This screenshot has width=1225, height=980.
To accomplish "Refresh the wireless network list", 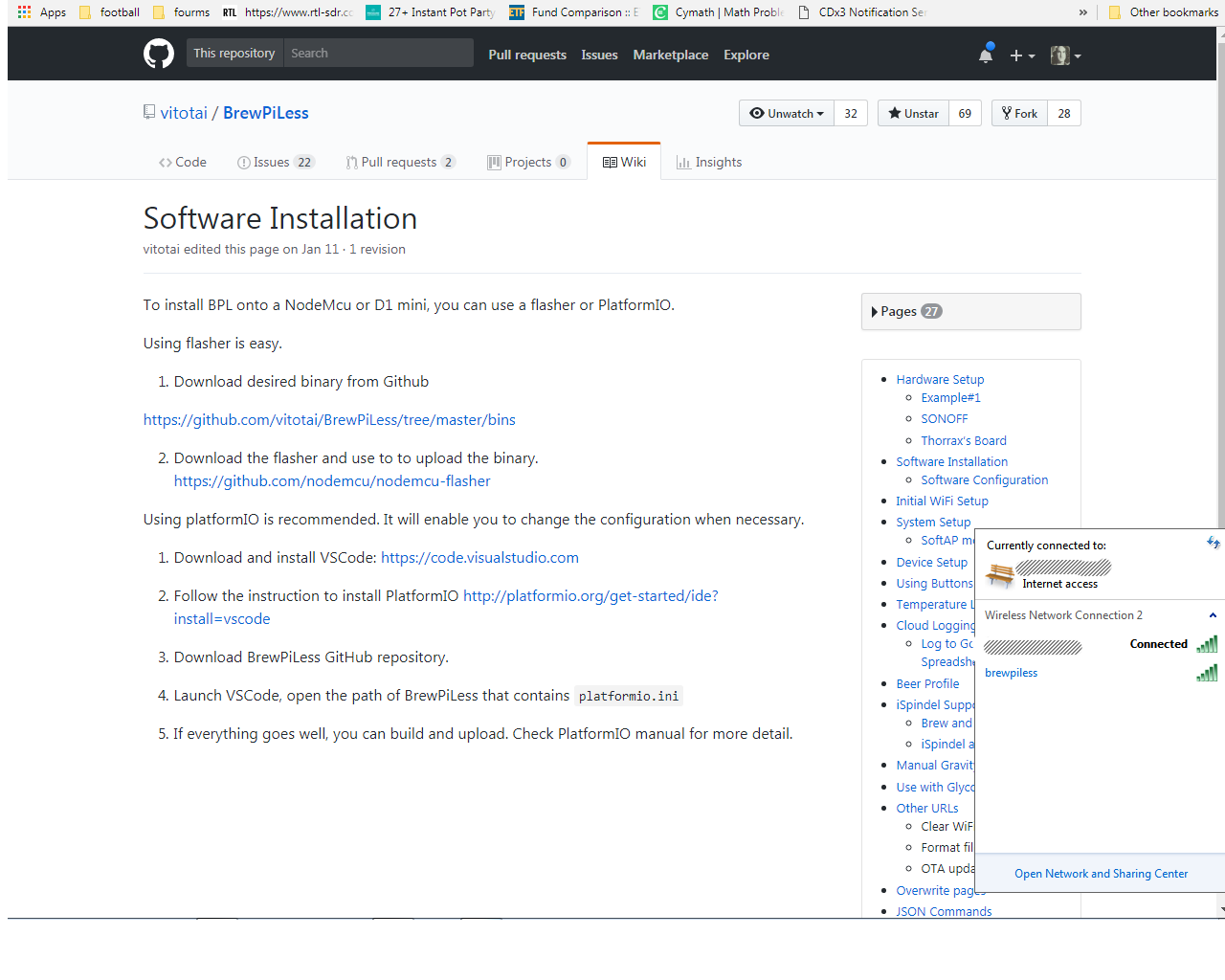I will tap(1214, 543).
